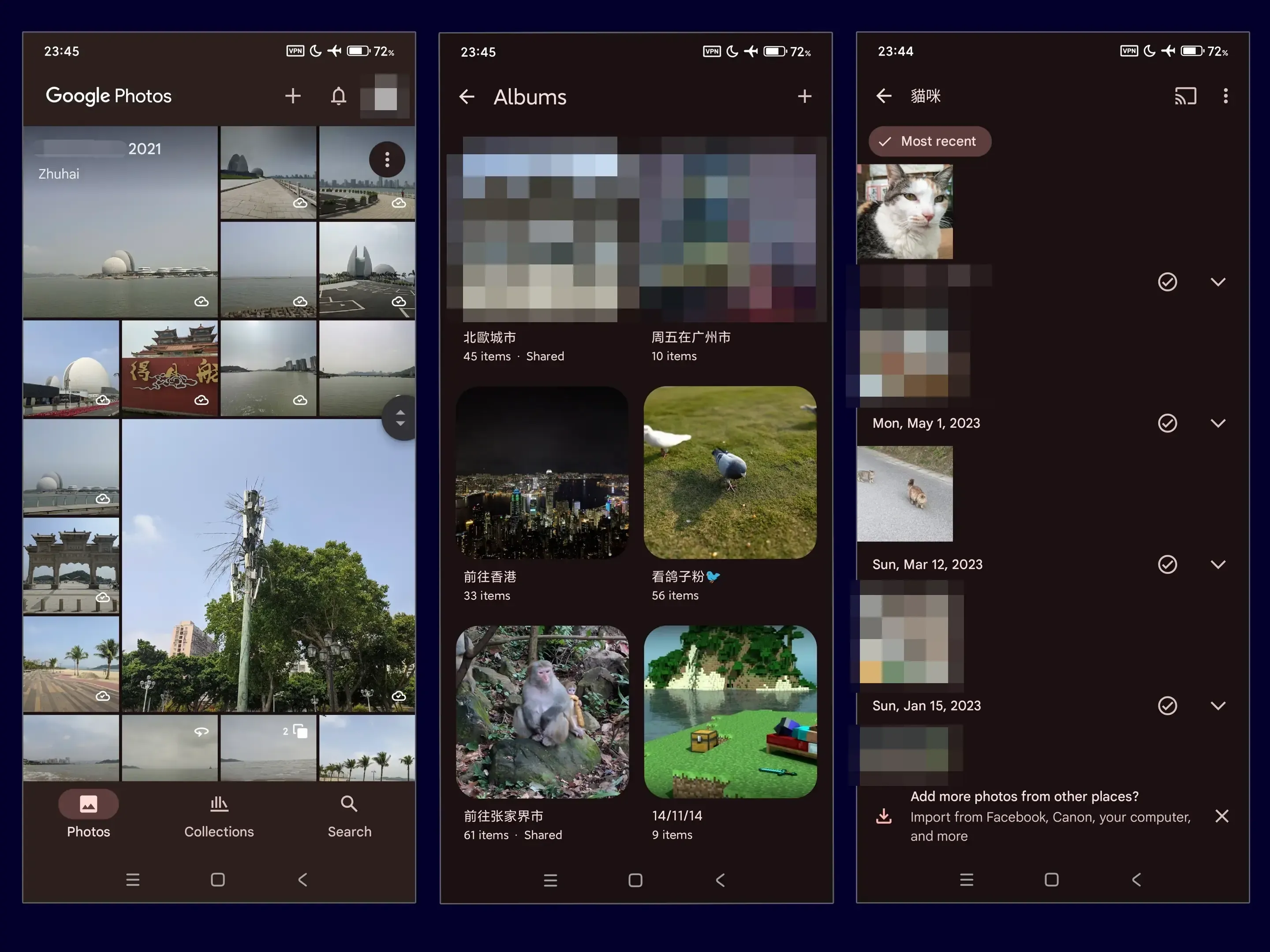
Task: Tap the import download icon in banner
Action: pyautogui.click(x=884, y=816)
